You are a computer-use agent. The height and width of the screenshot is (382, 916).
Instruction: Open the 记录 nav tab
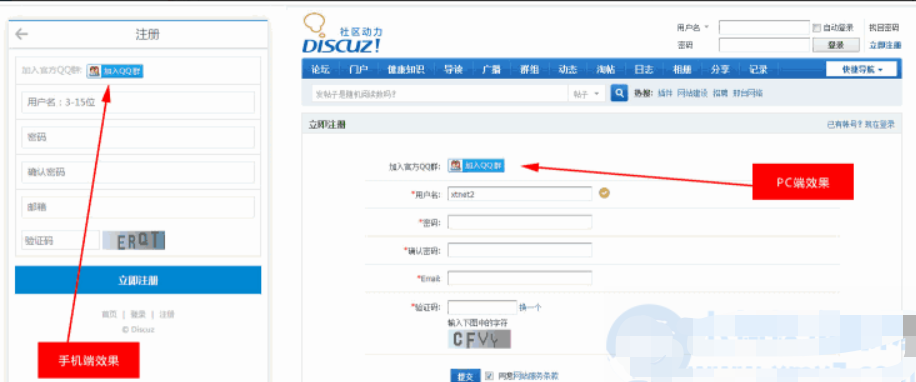pyautogui.click(x=758, y=70)
